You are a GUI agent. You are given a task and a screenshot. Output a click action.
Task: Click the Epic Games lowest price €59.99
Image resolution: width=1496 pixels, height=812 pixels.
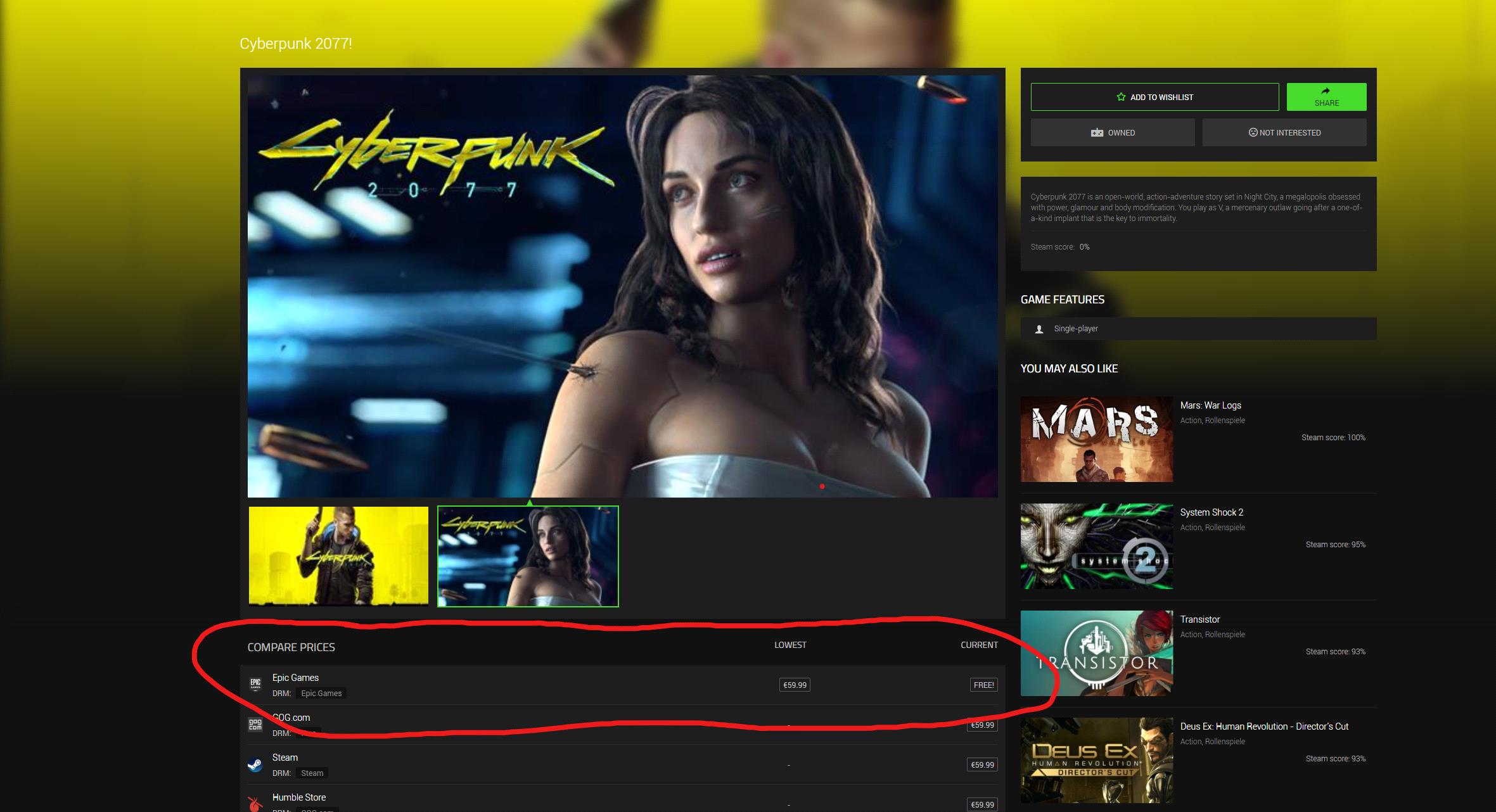point(795,685)
